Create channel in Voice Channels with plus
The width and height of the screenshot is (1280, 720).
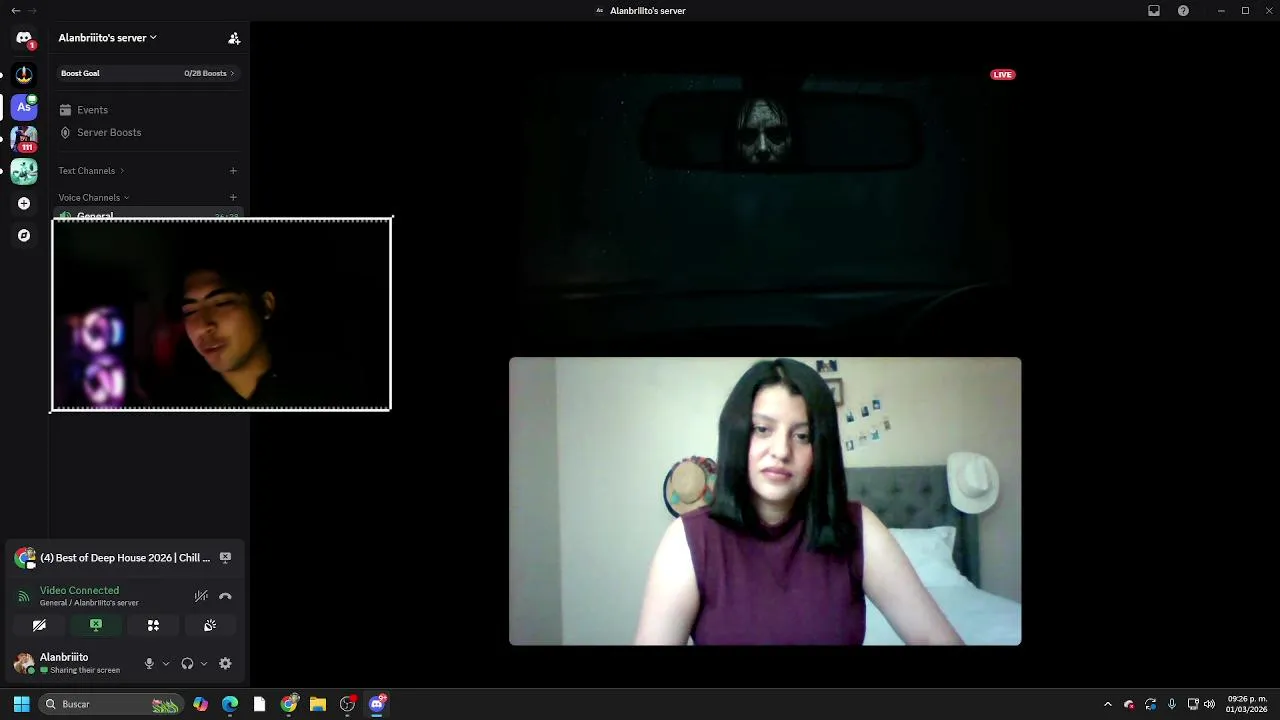(x=233, y=198)
